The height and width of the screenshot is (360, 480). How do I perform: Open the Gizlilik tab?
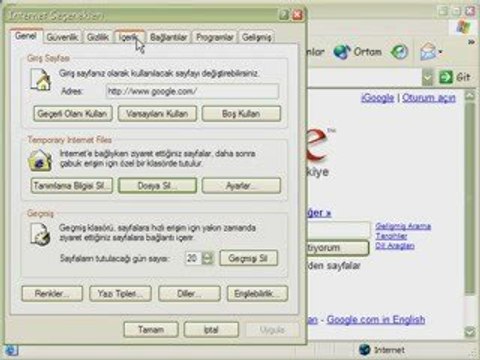[x=98, y=37]
